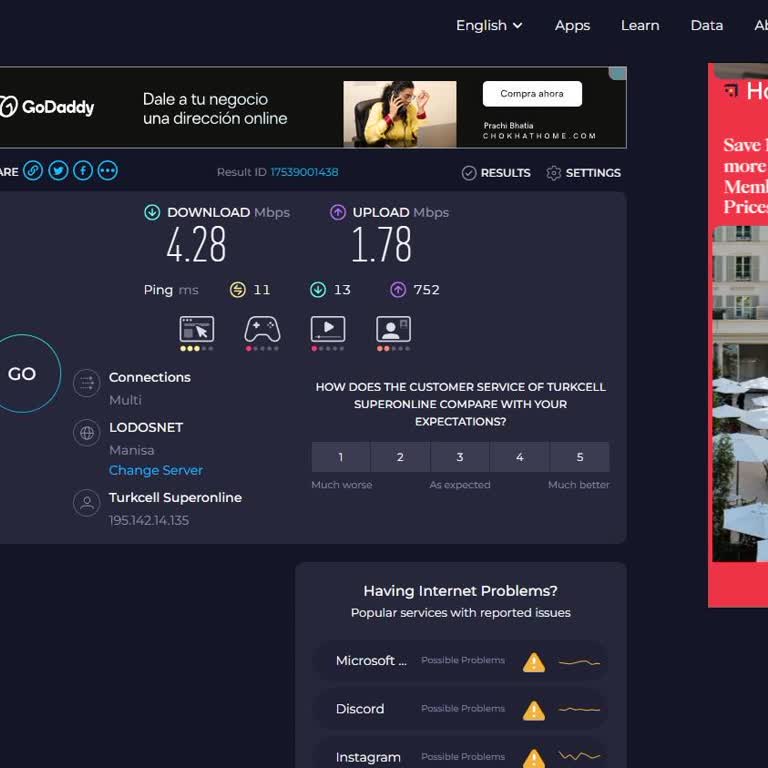Click the LODOSNET server name
Image resolution: width=768 pixels, height=768 pixels.
click(x=146, y=428)
